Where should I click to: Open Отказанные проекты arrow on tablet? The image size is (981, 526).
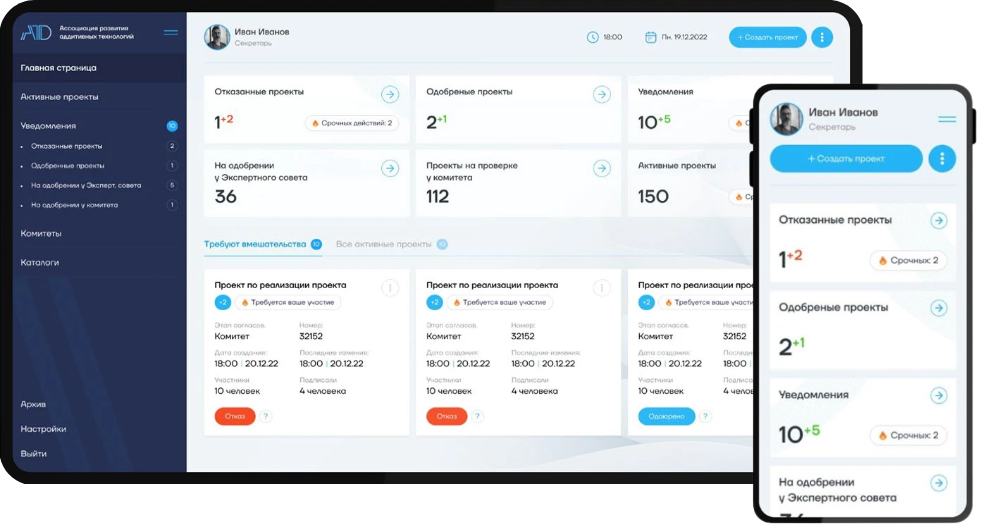(x=390, y=94)
